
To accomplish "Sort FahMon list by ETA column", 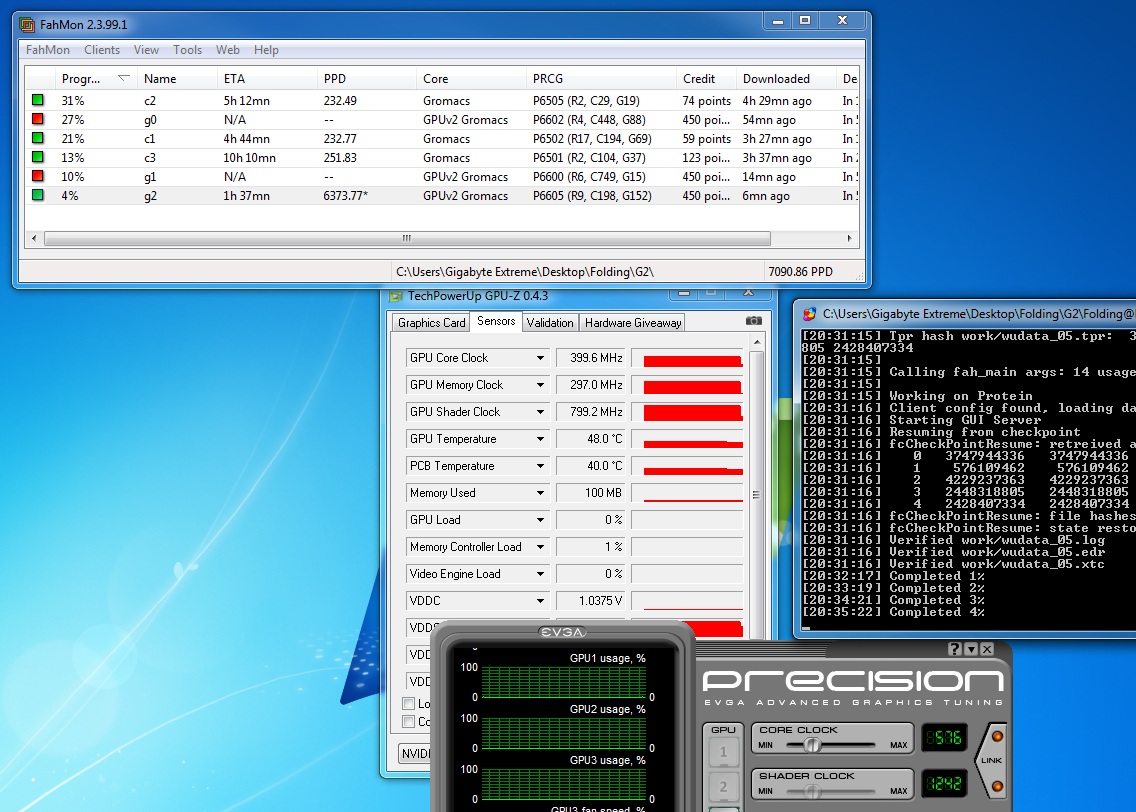I will click(267, 78).
